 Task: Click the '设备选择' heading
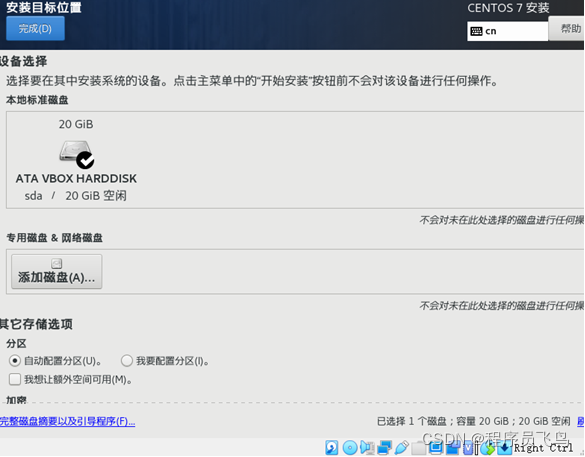tap(24, 61)
